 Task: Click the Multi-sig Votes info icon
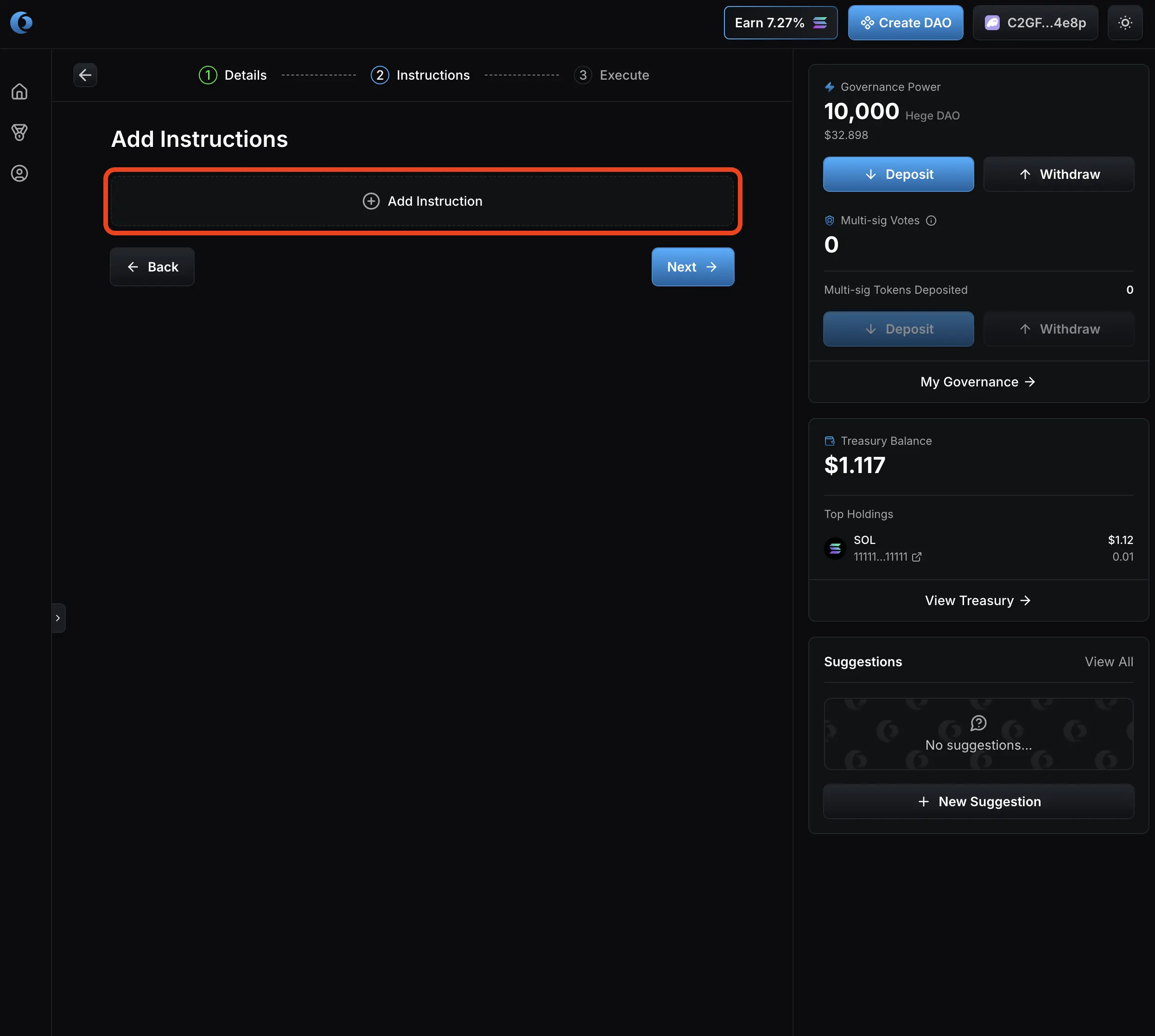(x=931, y=220)
